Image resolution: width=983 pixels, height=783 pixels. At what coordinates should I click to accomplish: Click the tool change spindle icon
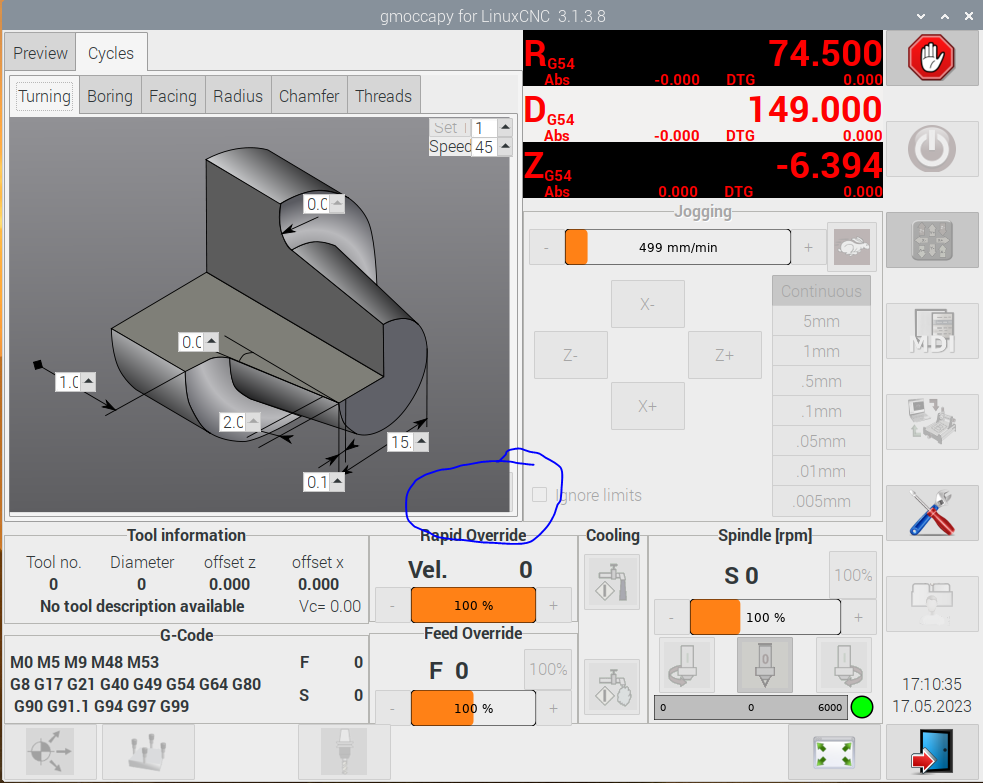click(344, 750)
